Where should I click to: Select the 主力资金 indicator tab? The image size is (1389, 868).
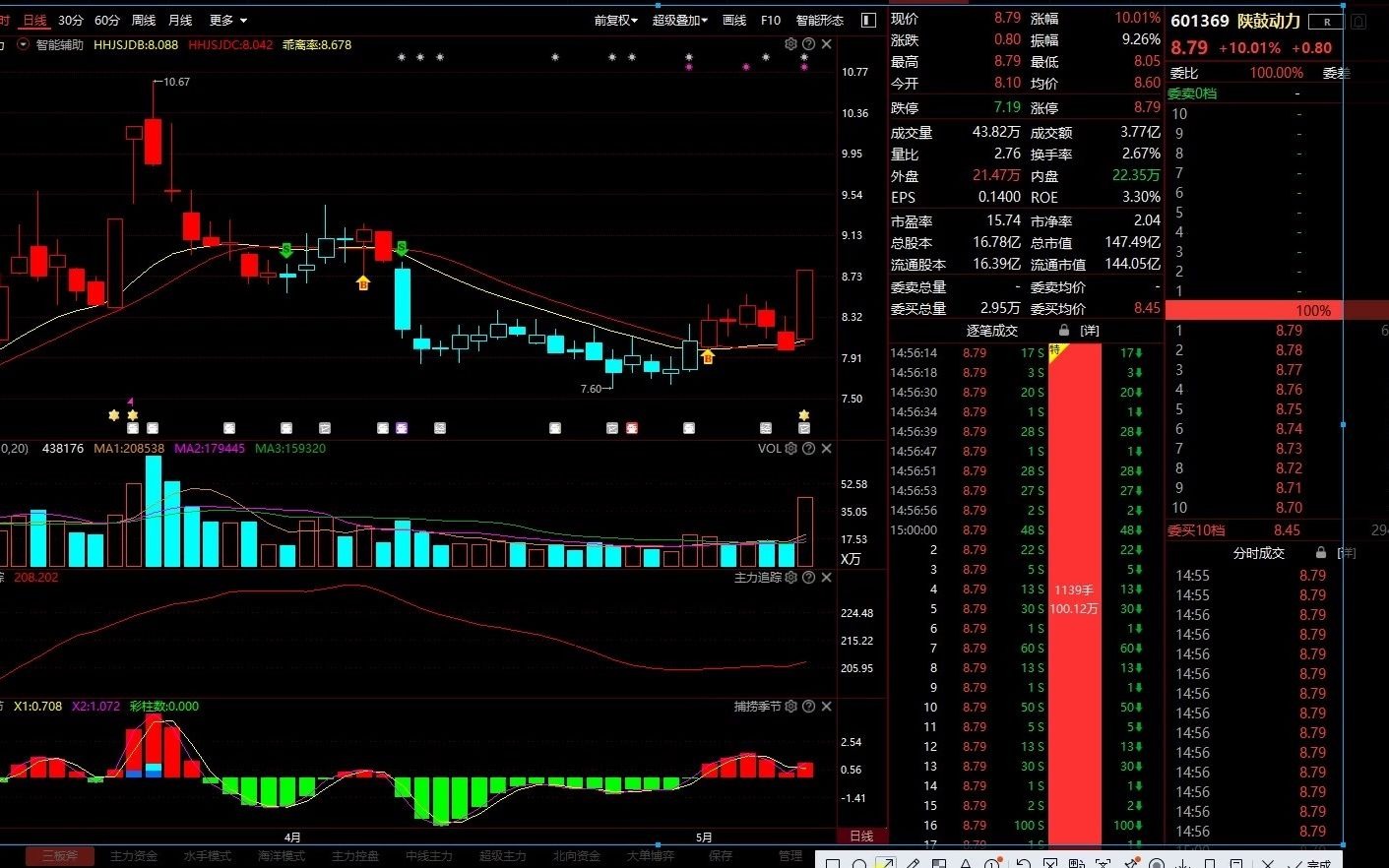coord(133,856)
